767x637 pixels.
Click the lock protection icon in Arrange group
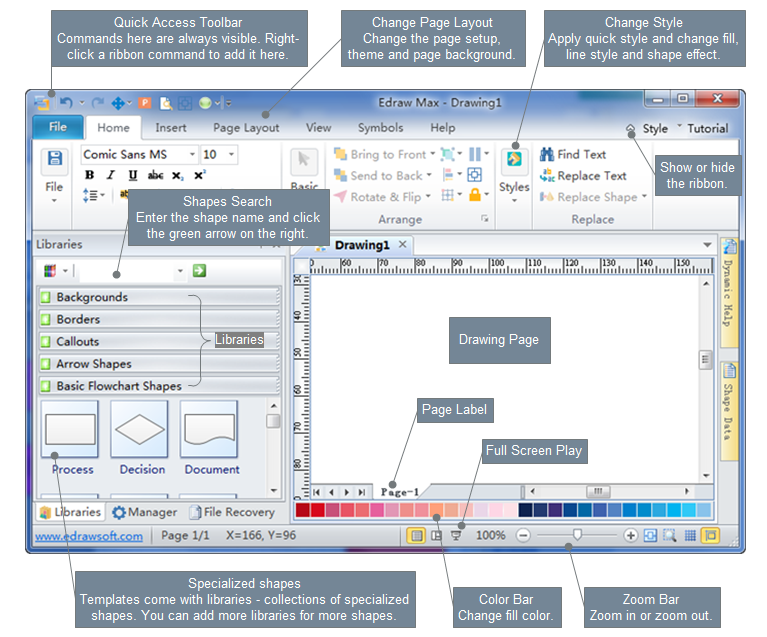coord(474,195)
